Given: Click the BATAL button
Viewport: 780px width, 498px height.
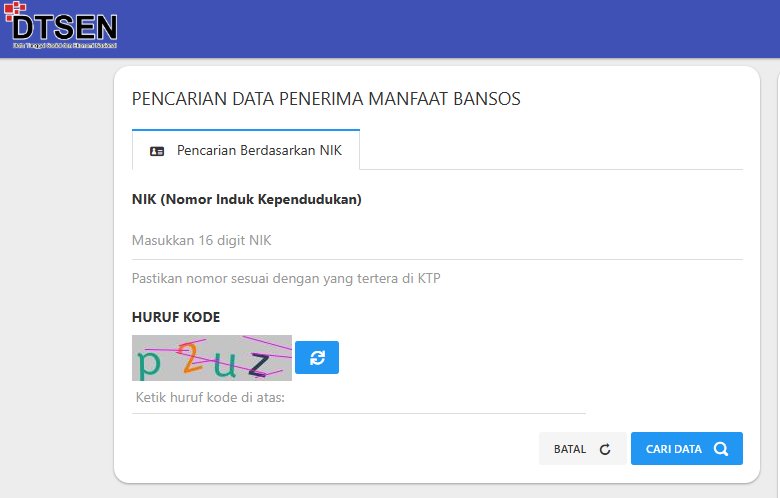Looking at the screenshot, I should [x=583, y=449].
